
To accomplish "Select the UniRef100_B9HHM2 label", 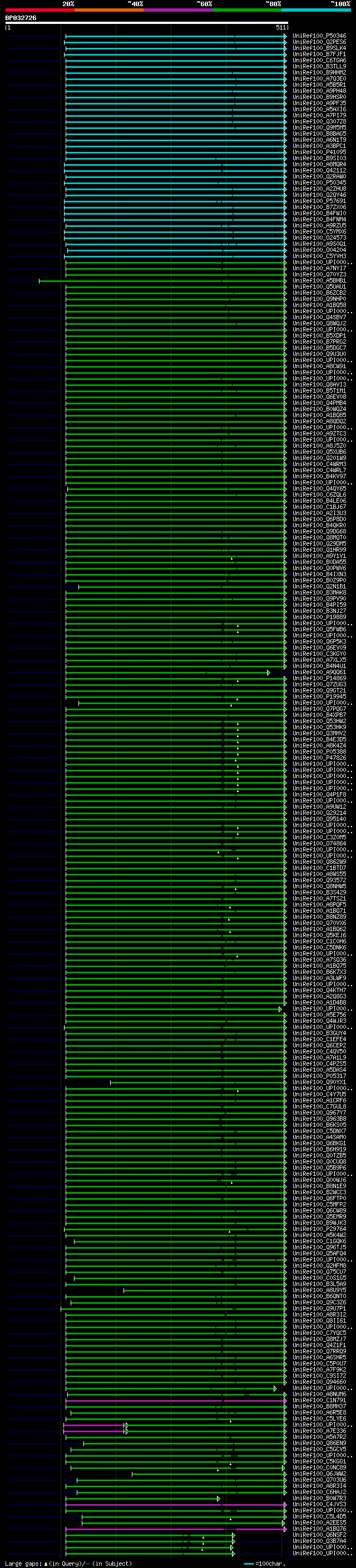I will click(x=319, y=72).
